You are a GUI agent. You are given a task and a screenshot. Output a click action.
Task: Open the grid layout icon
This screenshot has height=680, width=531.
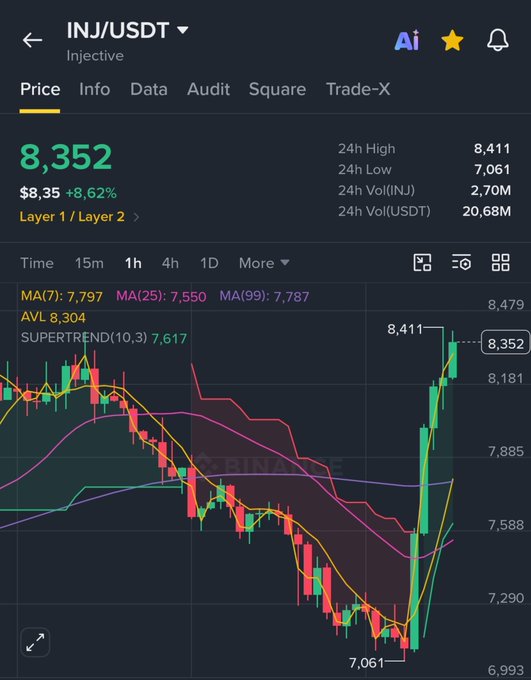pyautogui.click(x=500, y=262)
